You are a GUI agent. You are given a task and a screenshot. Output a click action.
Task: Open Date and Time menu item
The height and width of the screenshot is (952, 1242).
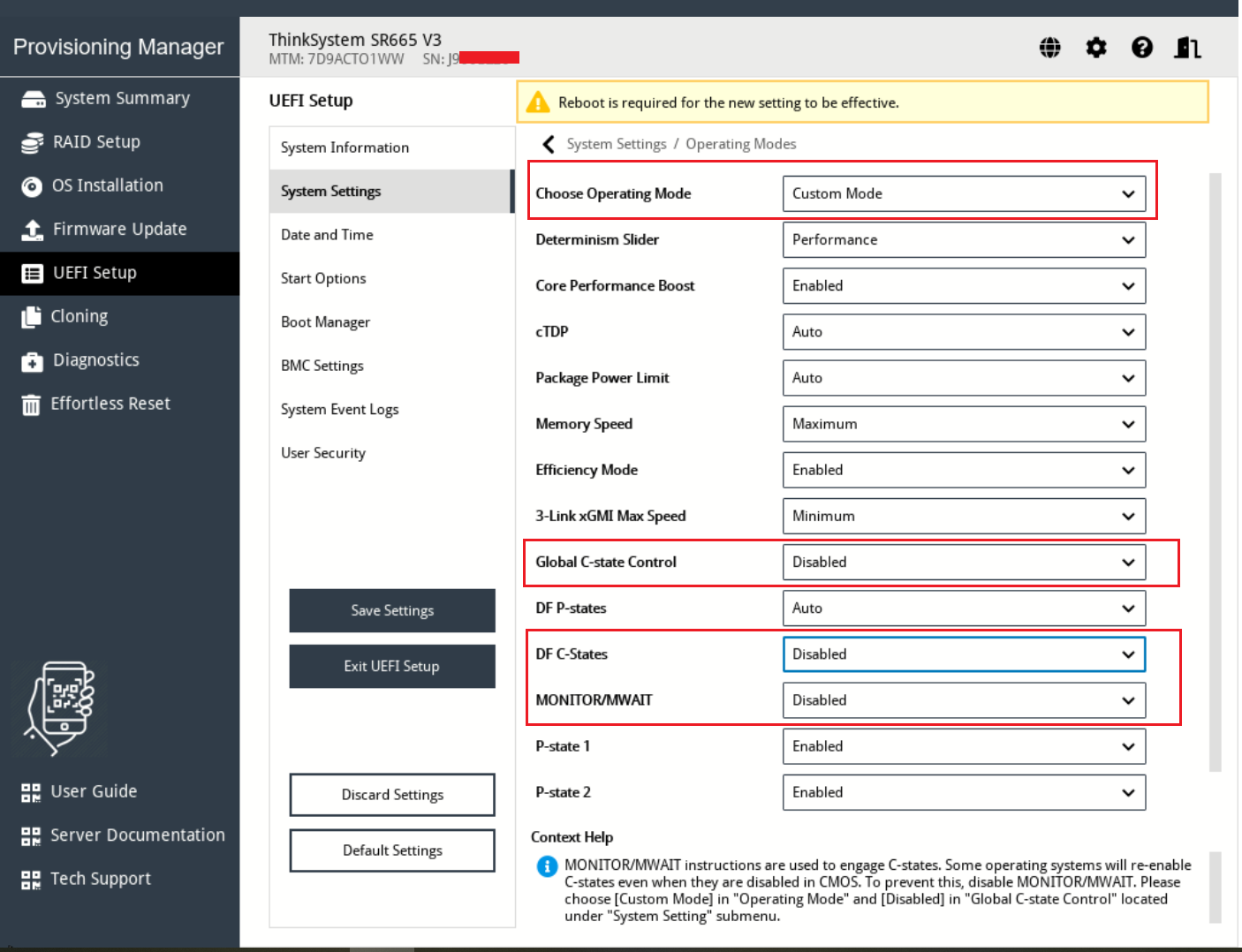pyautogui.click(x=391, y=235)
